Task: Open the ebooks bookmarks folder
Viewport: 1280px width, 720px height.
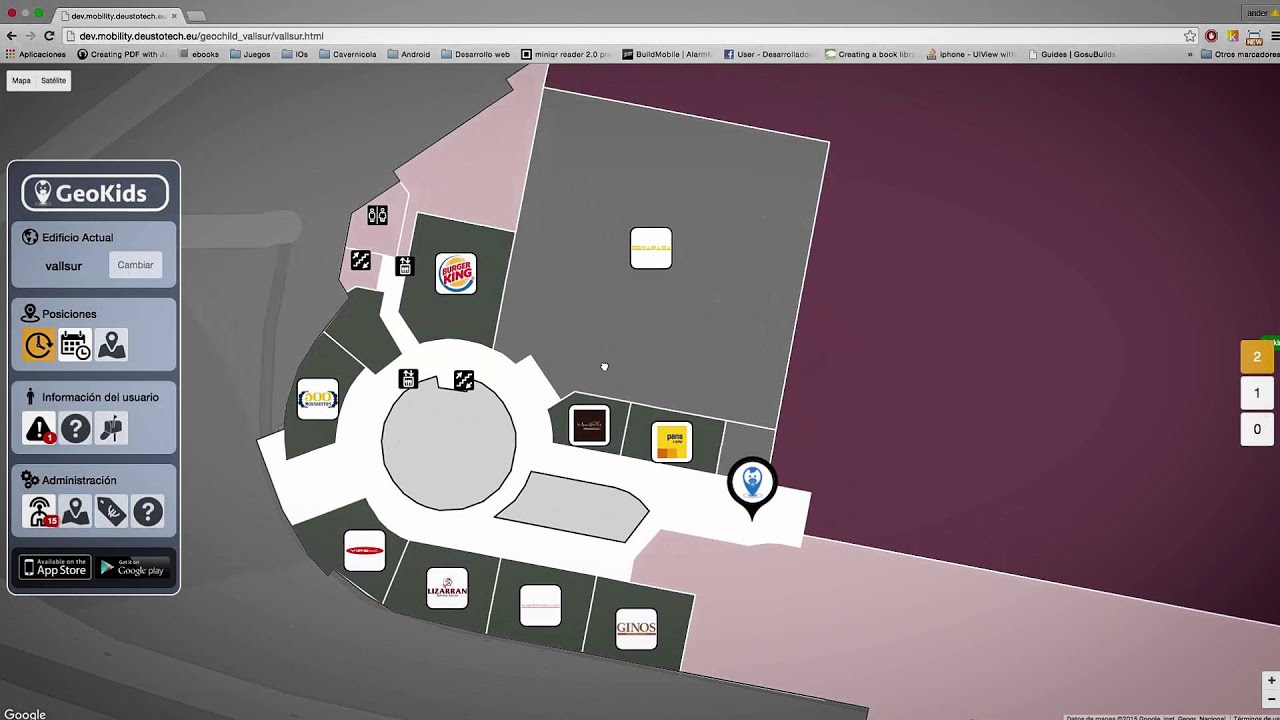Action: click(x=198, y=54)
